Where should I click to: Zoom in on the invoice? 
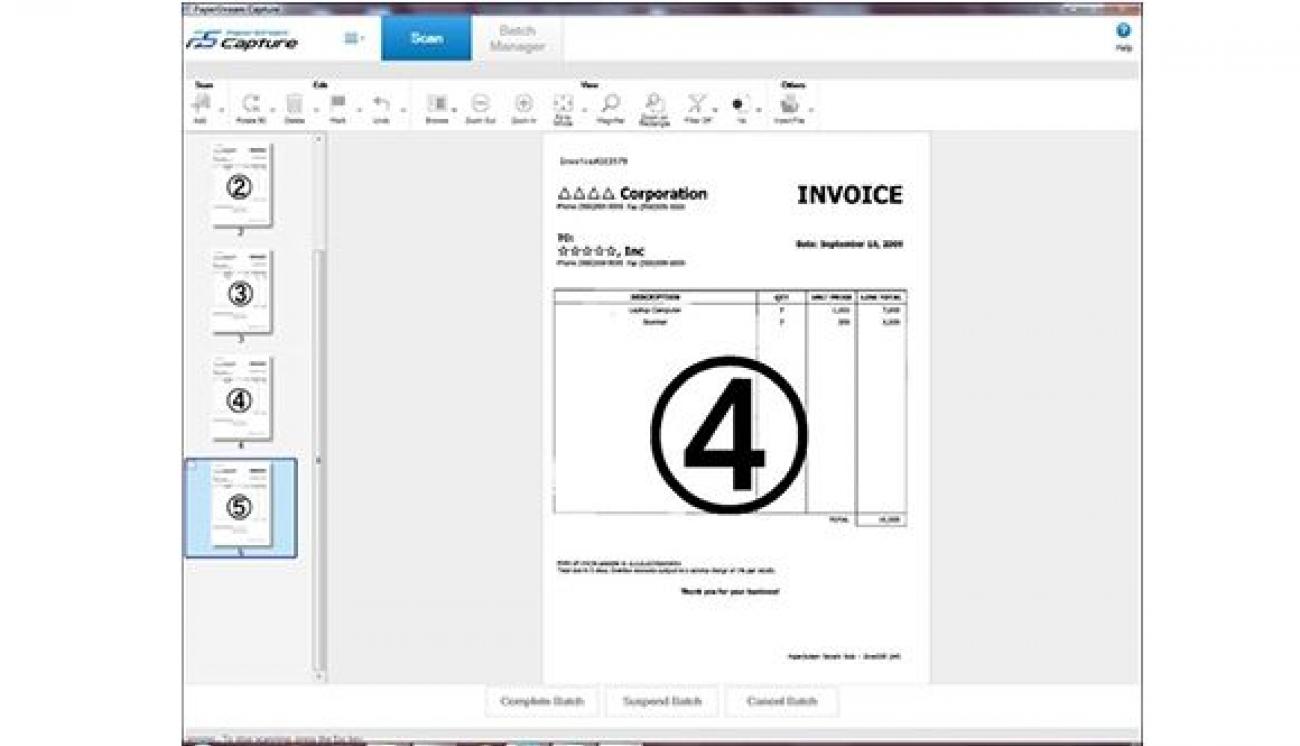523,104
